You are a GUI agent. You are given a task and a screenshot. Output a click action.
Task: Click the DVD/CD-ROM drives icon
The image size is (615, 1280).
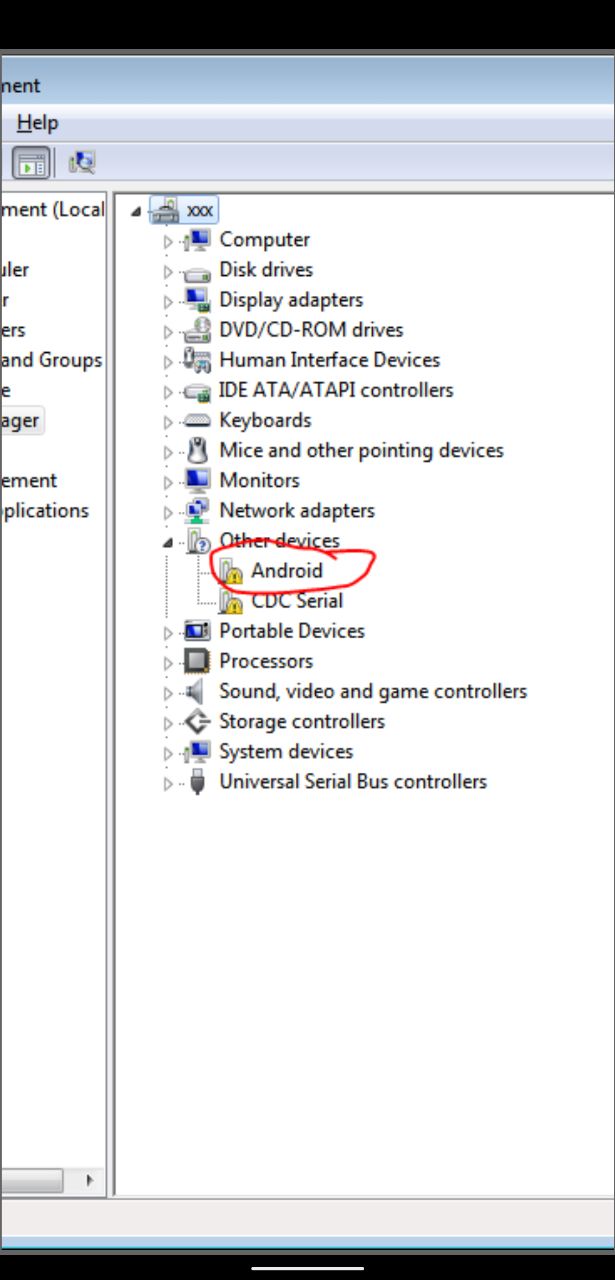pos(197,330)
